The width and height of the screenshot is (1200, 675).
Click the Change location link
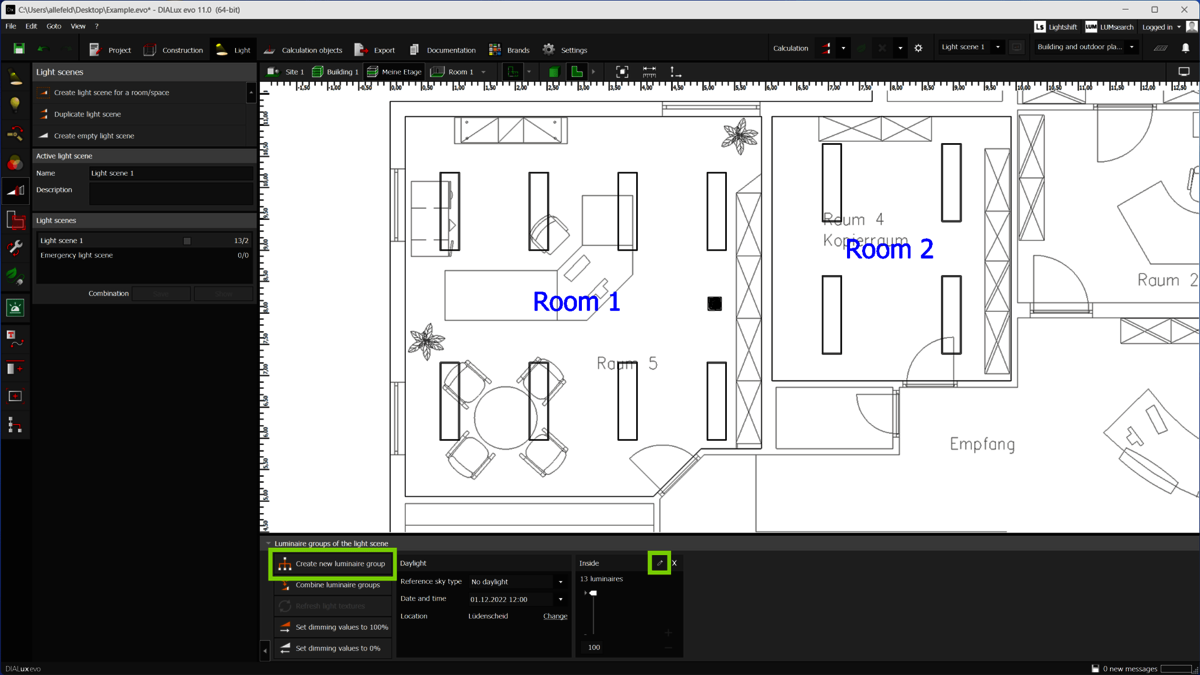[555, 617]
